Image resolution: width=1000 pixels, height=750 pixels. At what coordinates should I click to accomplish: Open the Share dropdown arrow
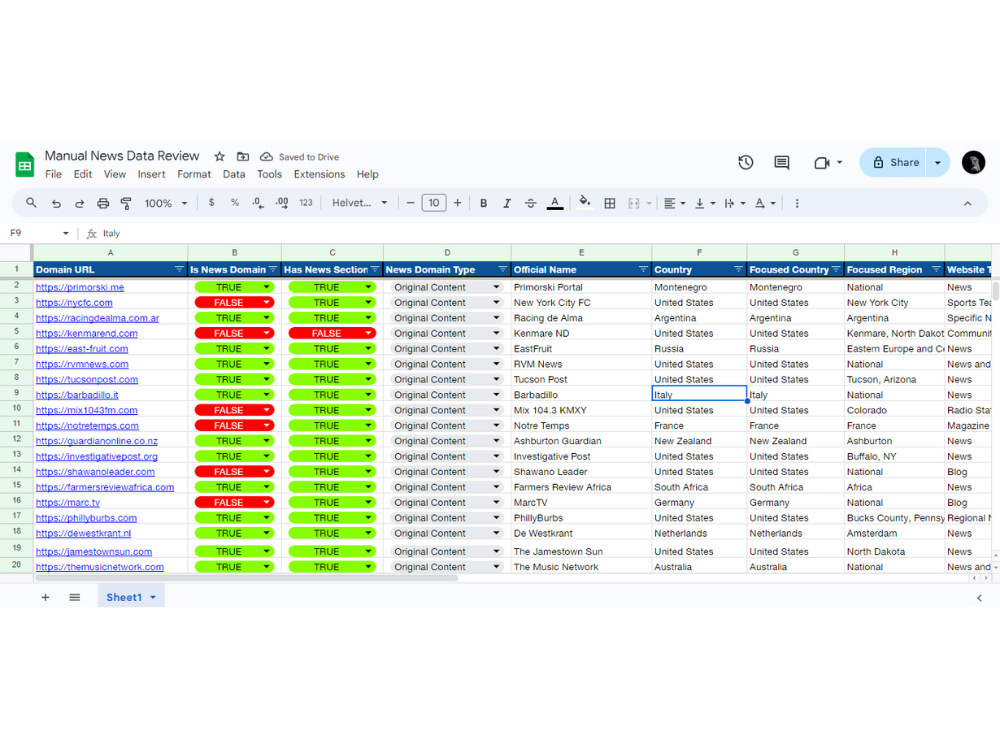pyautogui.click(x=938, y=162)
